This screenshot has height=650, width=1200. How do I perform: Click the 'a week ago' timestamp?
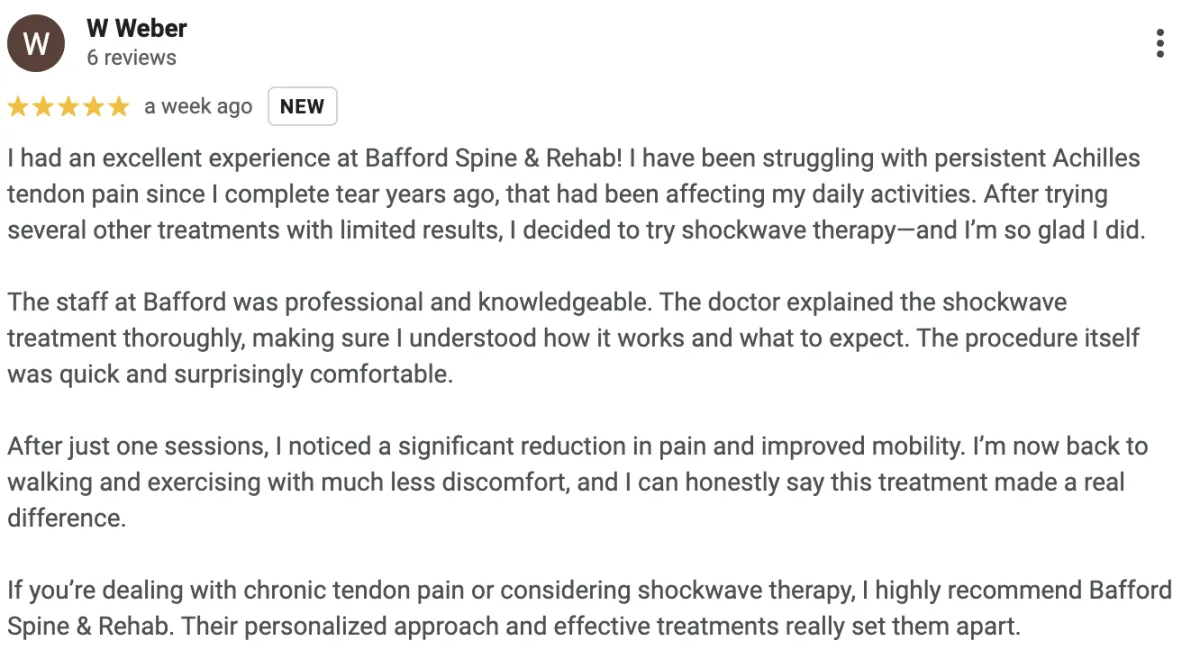tap(198, 107)
